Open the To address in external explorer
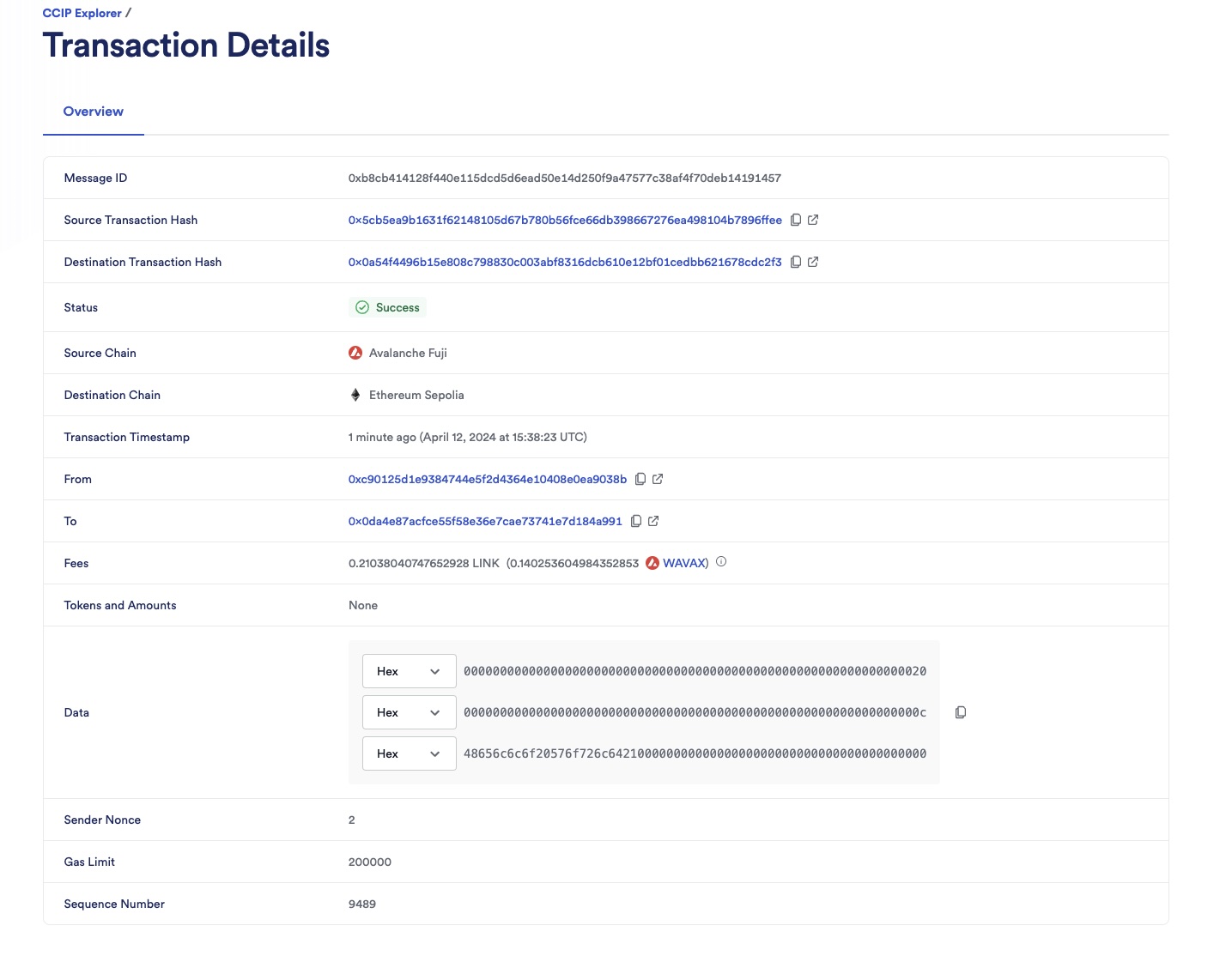 tap(653, 521)
